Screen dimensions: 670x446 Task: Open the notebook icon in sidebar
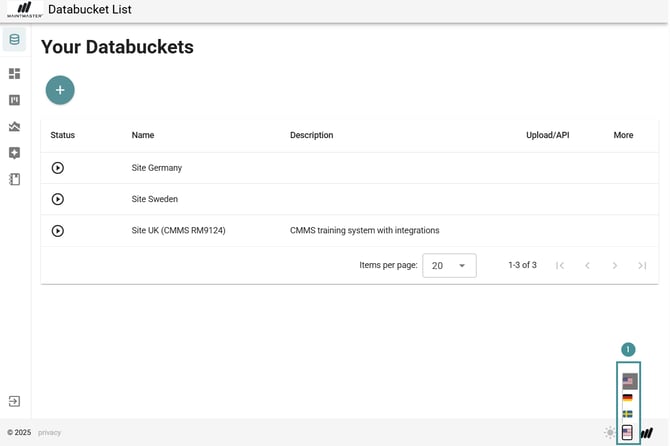pos(14,180)
